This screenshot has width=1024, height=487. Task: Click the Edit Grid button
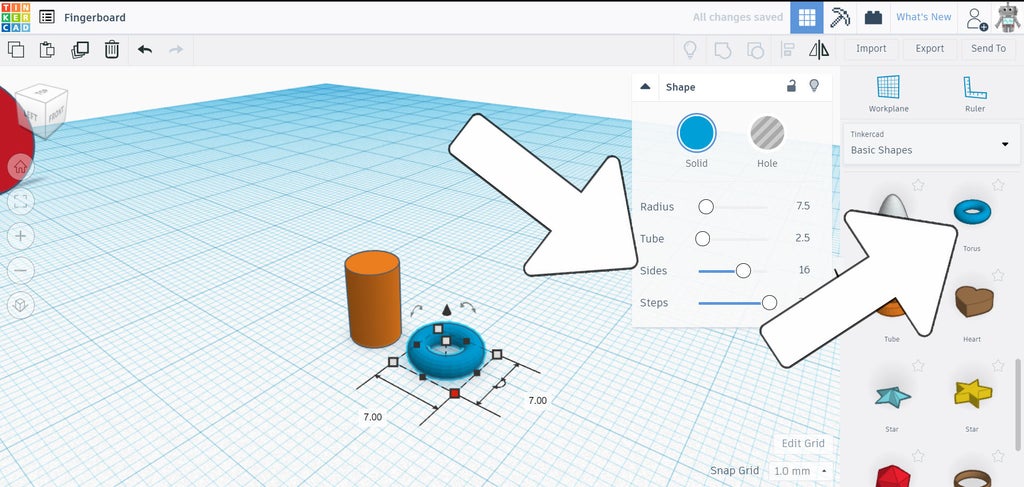pyautogui.click(x=803, y=443)
